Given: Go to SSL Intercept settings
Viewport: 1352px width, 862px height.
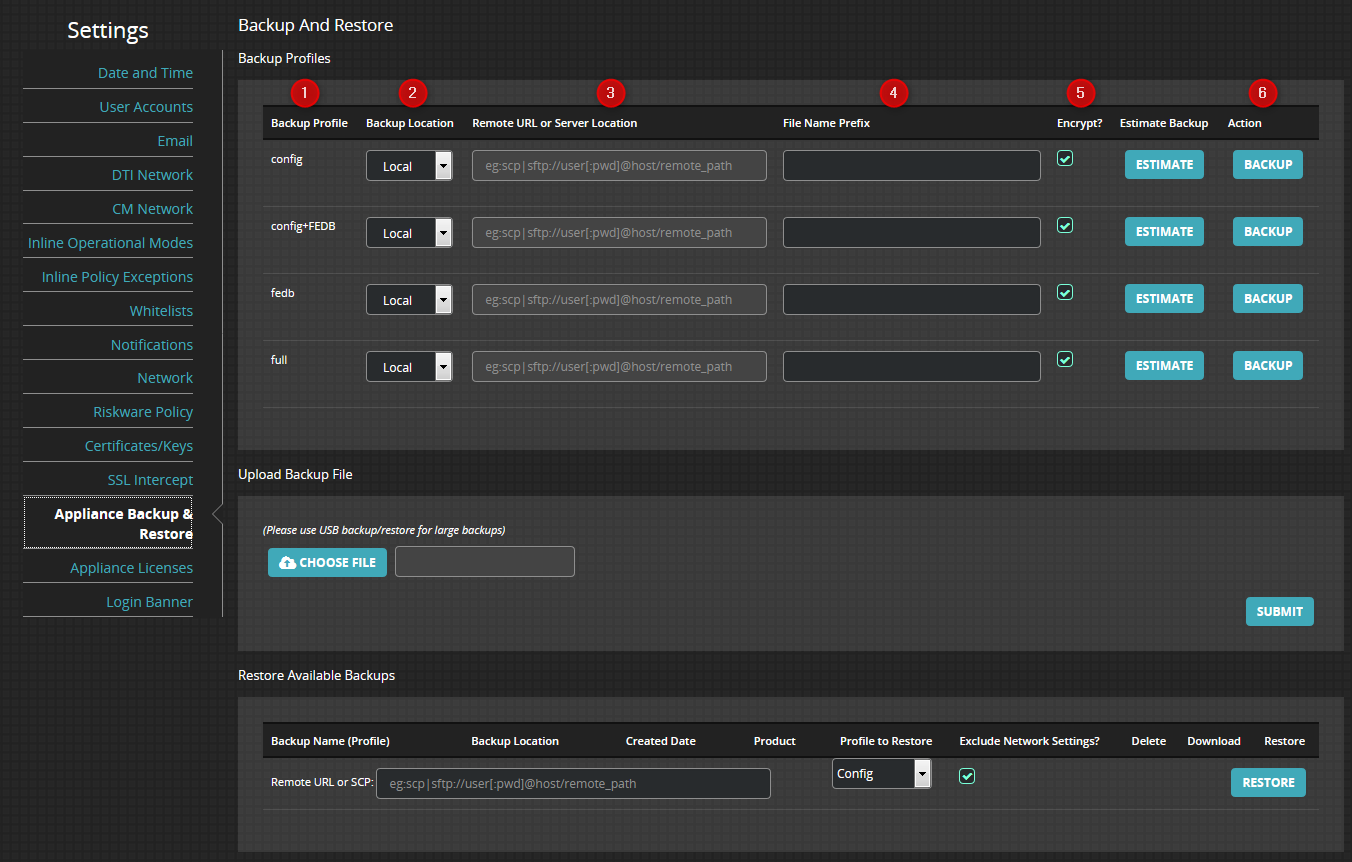Looking at the screenshot, I should pyautogui.click(x=150, y=480).
